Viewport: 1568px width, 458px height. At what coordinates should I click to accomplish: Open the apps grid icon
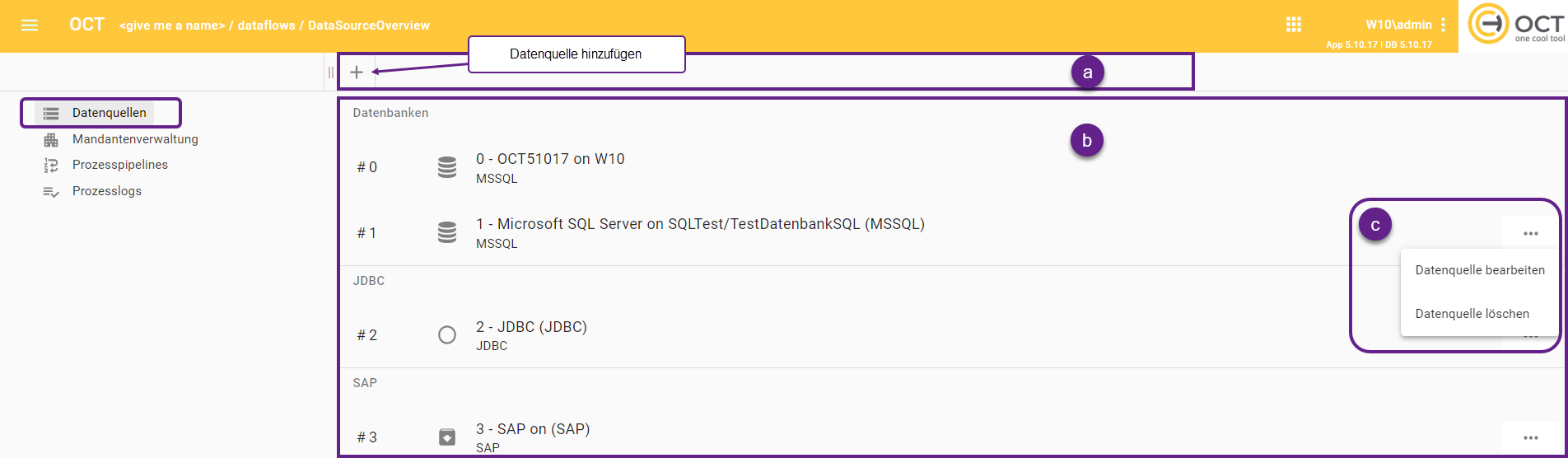[x=1294, y=25]
